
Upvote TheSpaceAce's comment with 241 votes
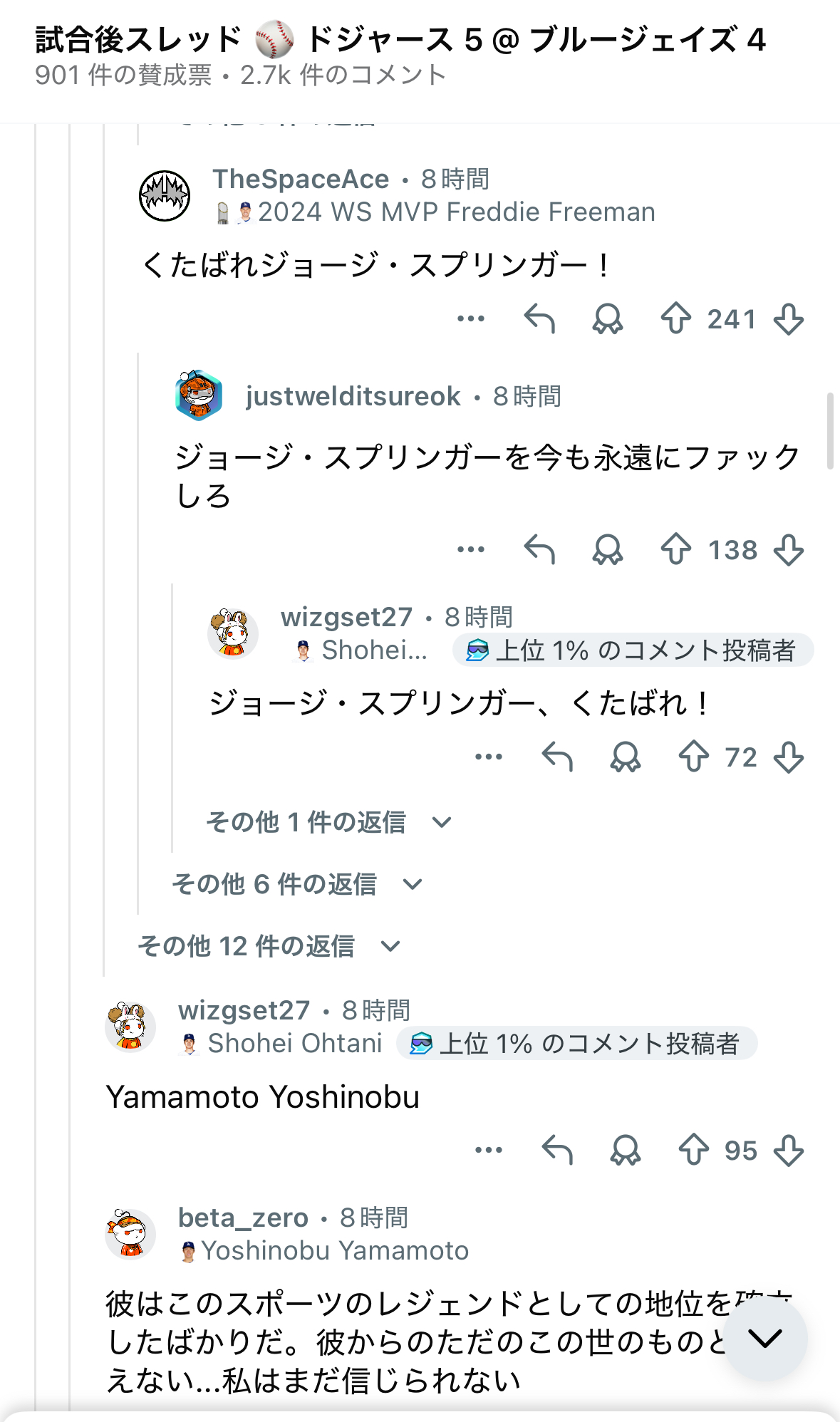click(x=675, y=318)
